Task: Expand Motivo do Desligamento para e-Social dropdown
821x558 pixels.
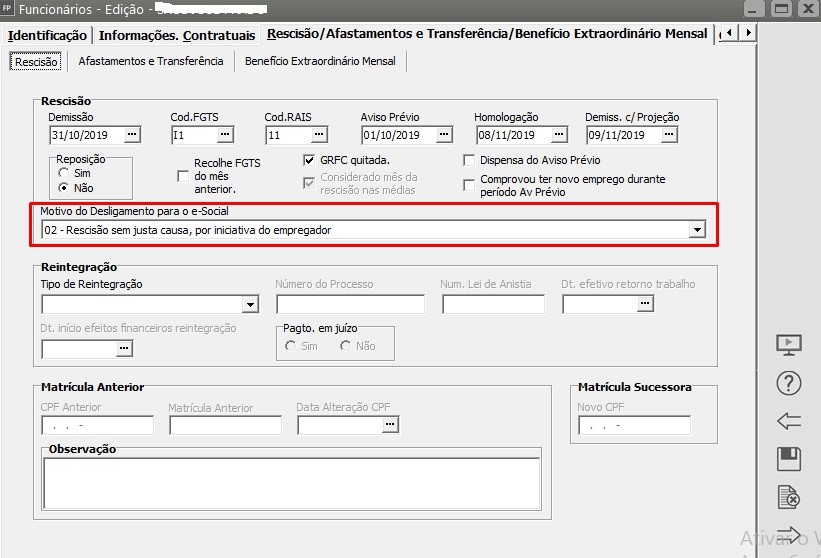Action: tap(697, 230)
